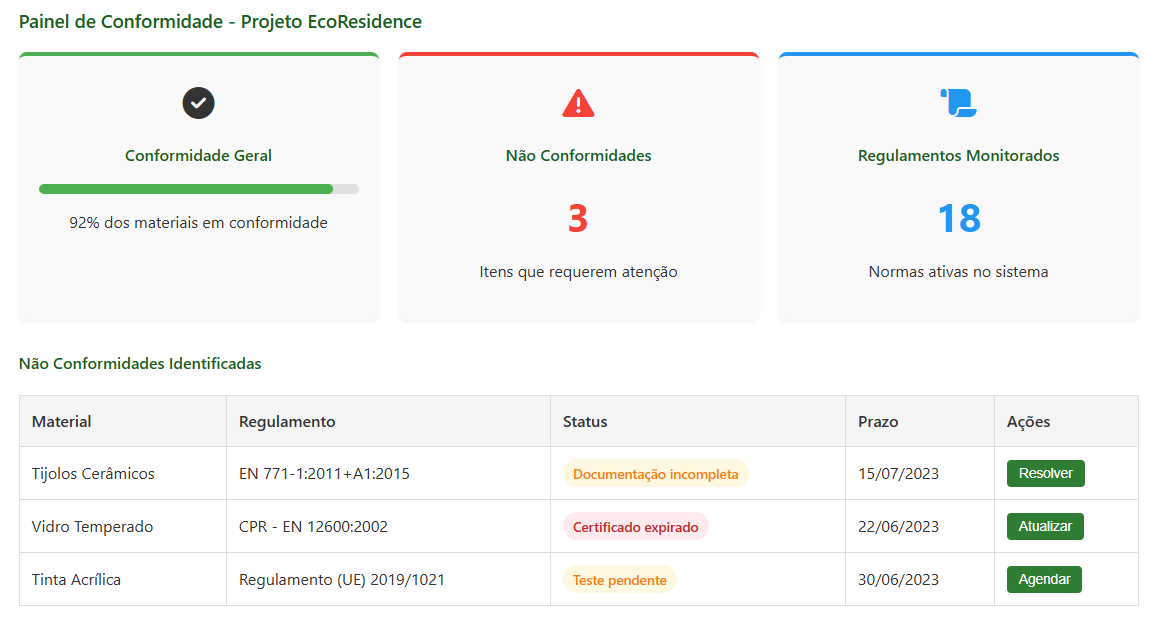Click the checkmark circle icon
Viewport: 1153px width, 632px height.
coord(198,103)
